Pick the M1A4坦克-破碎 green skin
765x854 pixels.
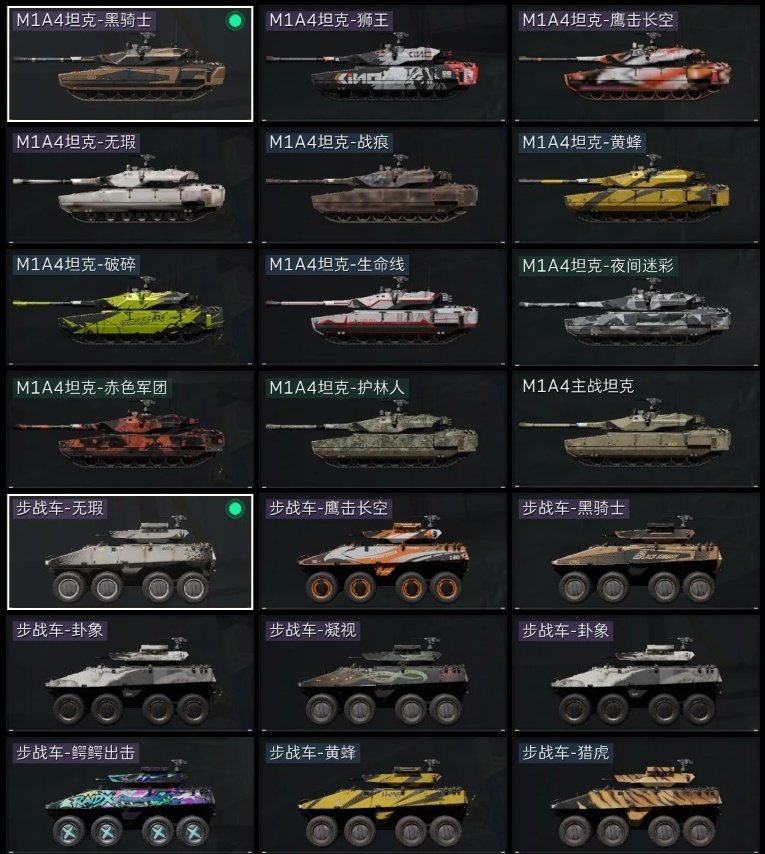tap(130, 307)
